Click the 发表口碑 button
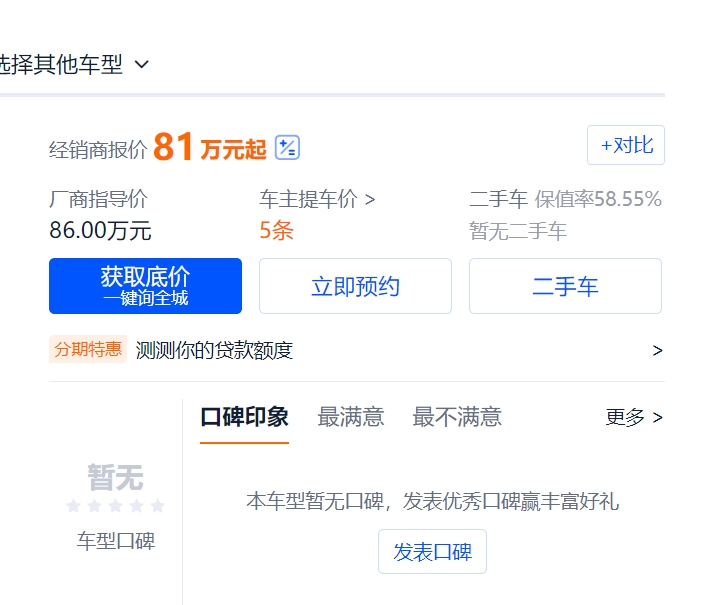 432,551
